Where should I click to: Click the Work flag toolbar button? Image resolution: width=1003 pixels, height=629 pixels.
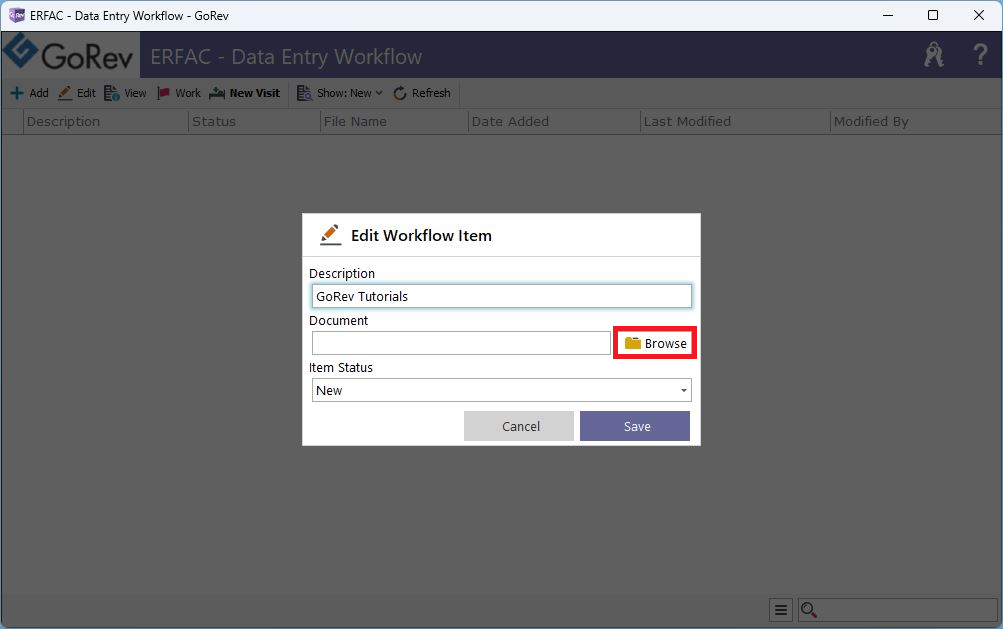(x=178, y=93)
